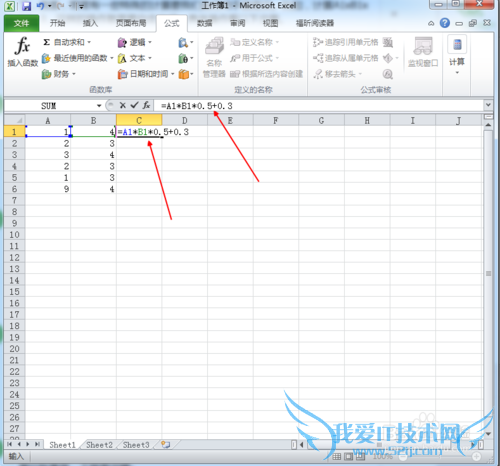Switch to the Data (数据) tab
The height and width of the screenshot is (466, 500).
[x=204, y=23]
